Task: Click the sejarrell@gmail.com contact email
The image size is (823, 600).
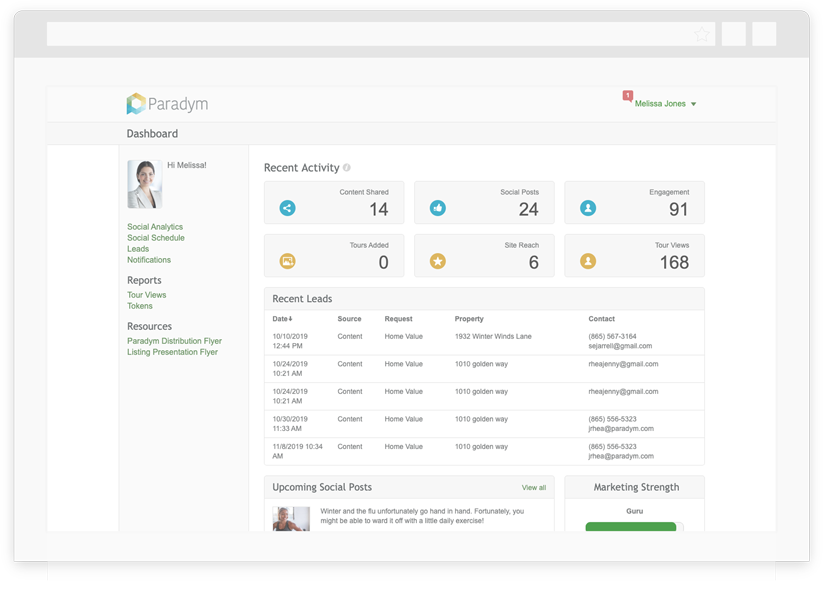Action: tap(620, 346)
